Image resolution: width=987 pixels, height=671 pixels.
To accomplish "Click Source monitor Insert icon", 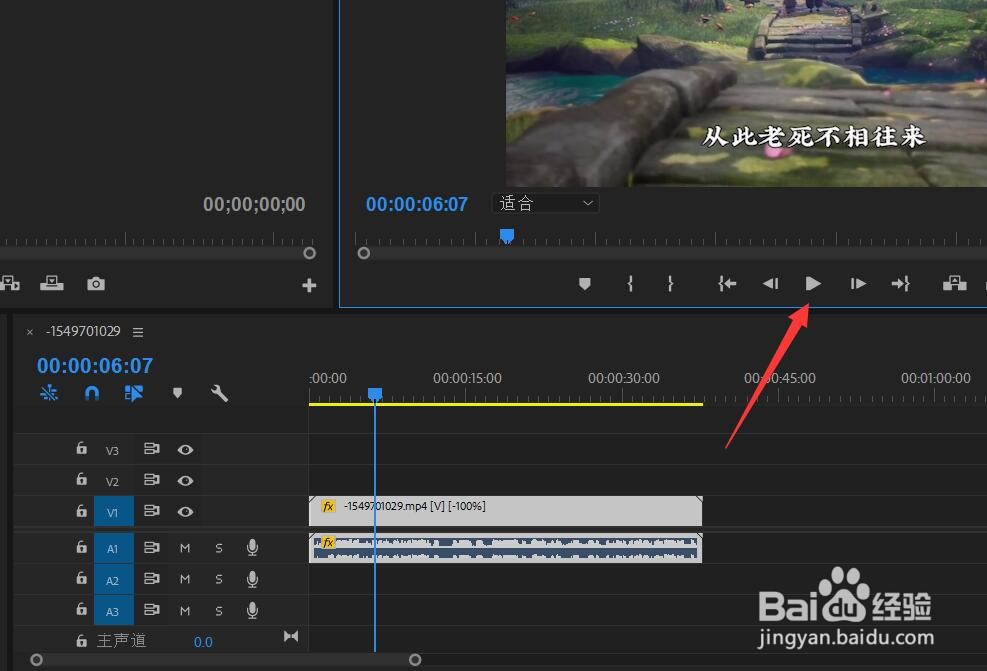I will tap(9, 283).
